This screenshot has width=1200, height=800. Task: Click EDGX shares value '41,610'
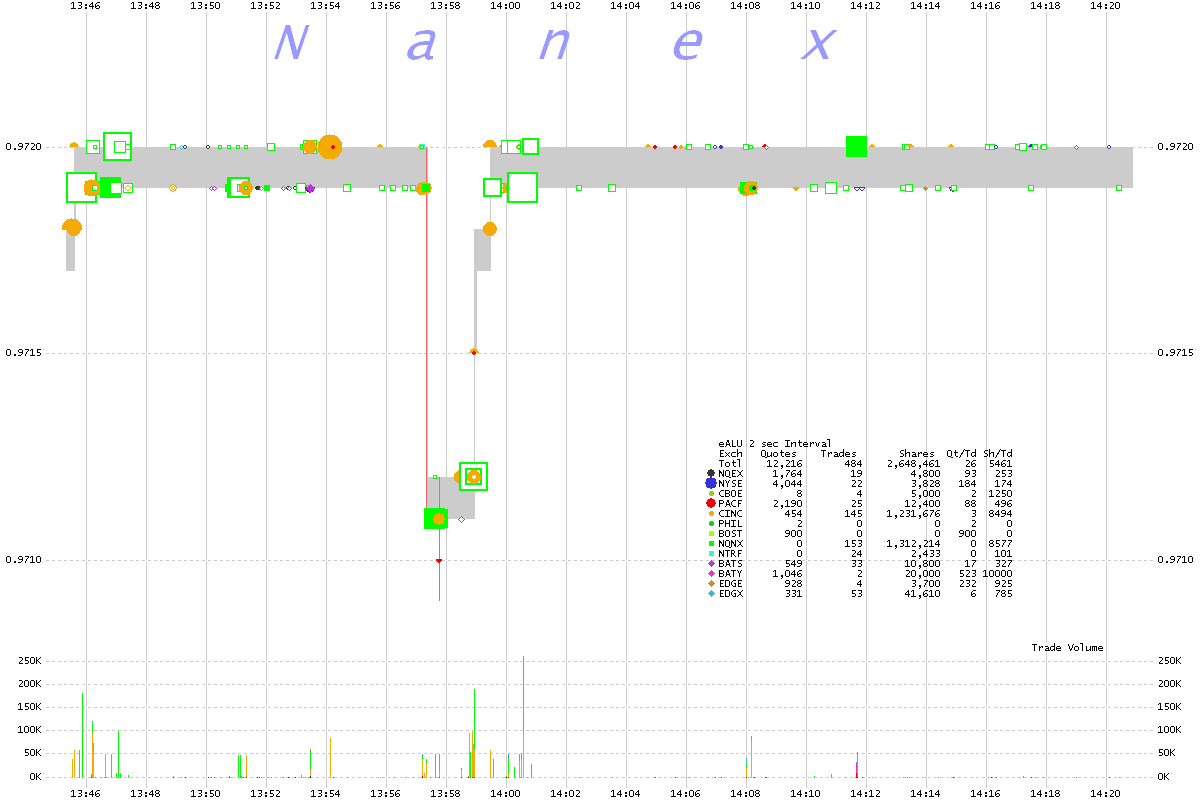[921, 593]
